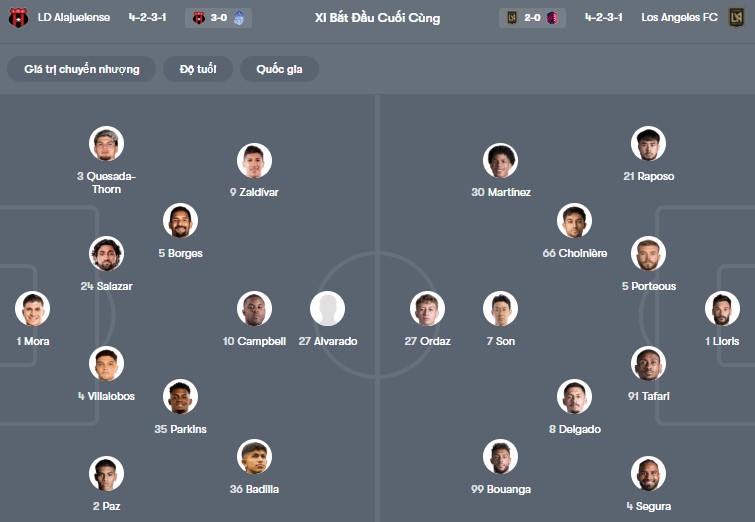
Task: Click the Los Angeles FC club crest
Action: (736, 18)
